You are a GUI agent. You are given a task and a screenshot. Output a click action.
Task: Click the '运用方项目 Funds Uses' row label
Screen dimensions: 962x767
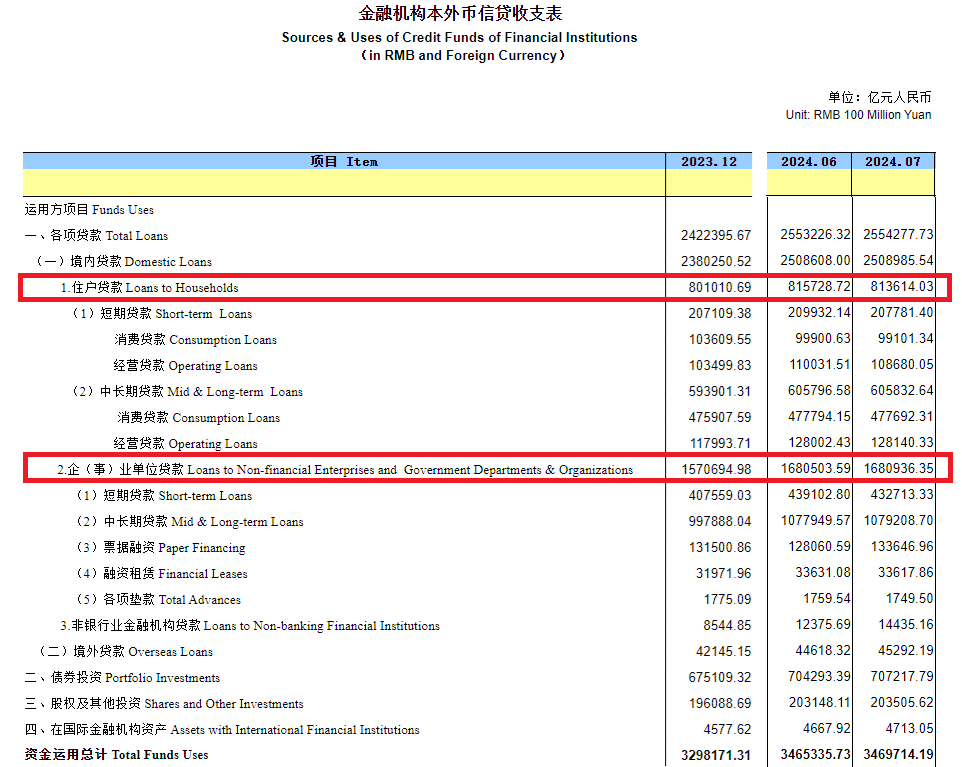(x=89, y=210)
